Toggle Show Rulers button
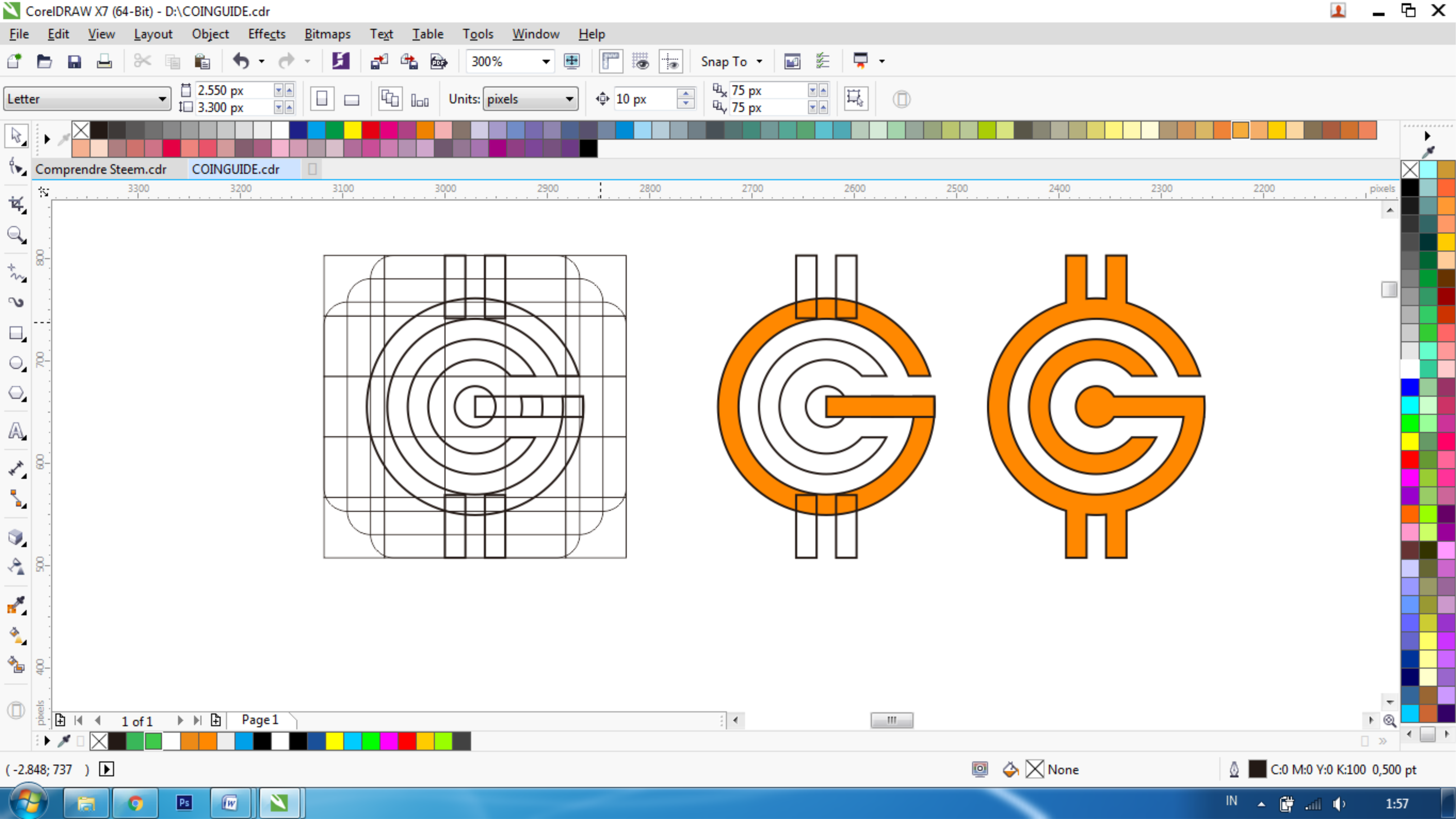This screenshot has height=819, width=1456. tap(611, 61)
